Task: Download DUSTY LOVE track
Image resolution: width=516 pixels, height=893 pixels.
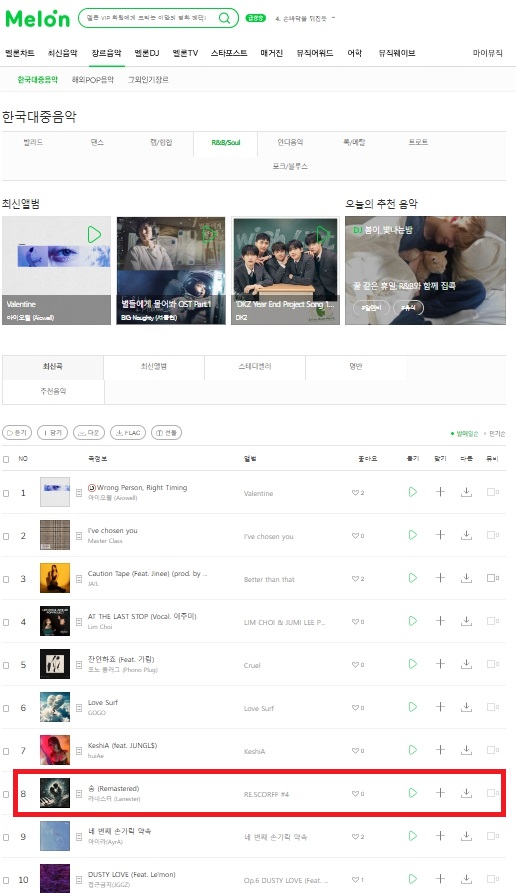Action: [466, 879]
